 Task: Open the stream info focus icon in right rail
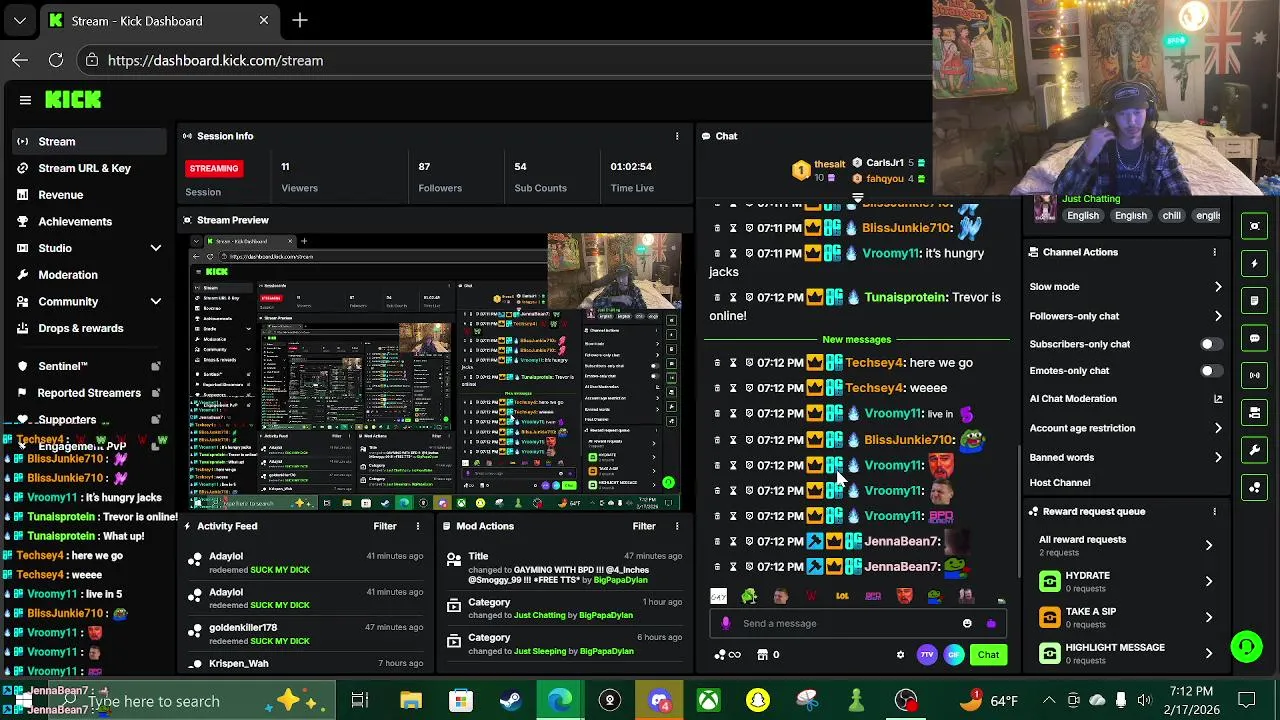1255,226
